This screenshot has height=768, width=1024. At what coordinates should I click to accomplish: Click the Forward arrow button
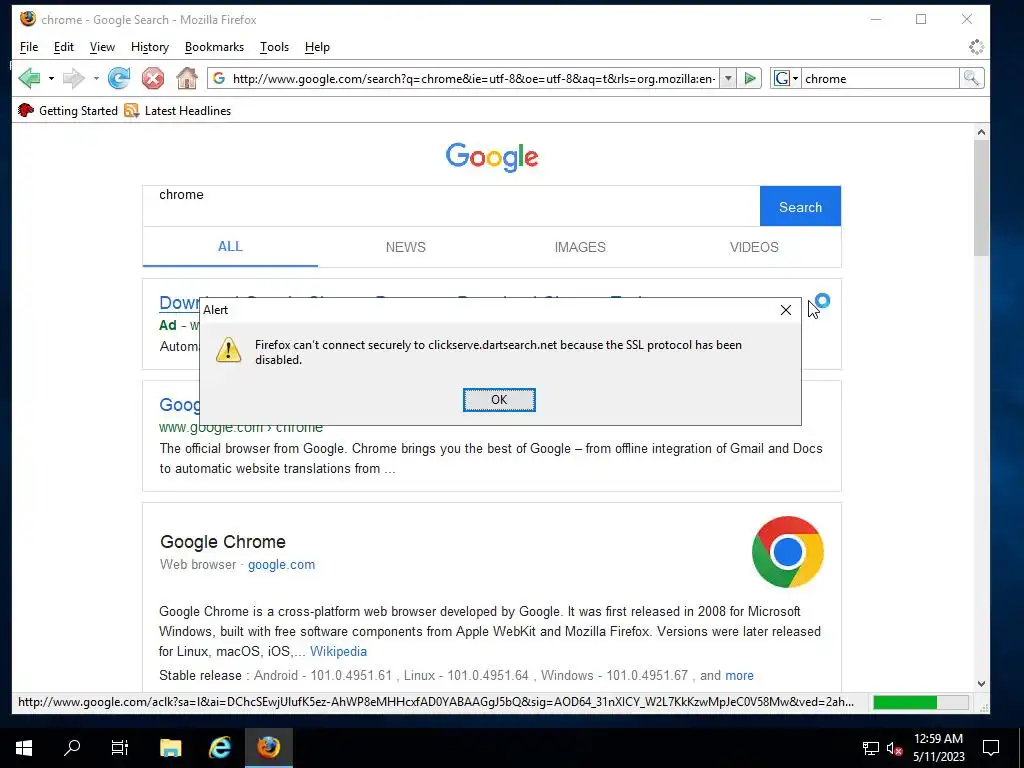73,78
